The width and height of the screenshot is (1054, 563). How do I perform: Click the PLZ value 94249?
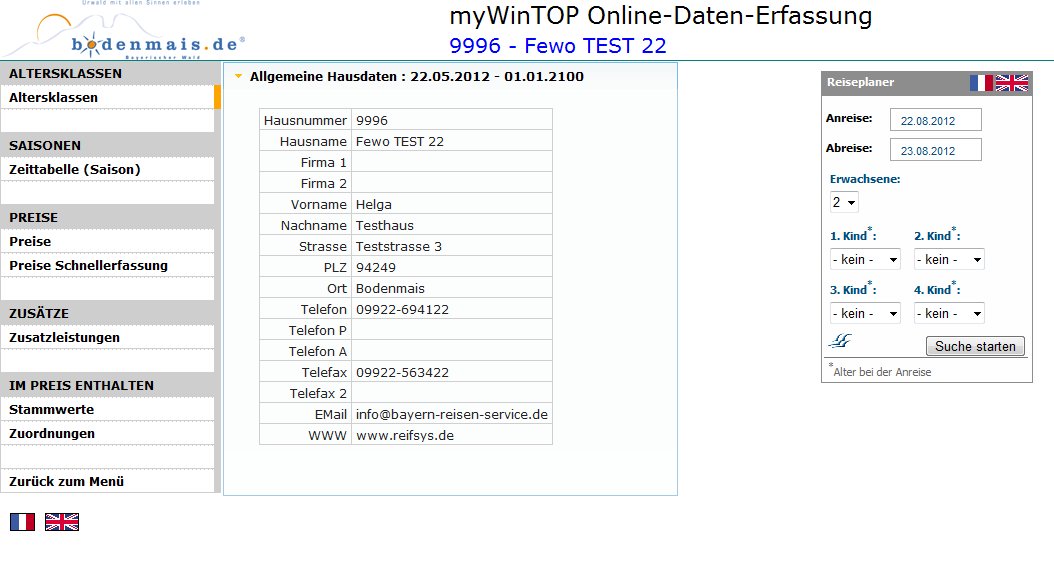tap(376, 267)
